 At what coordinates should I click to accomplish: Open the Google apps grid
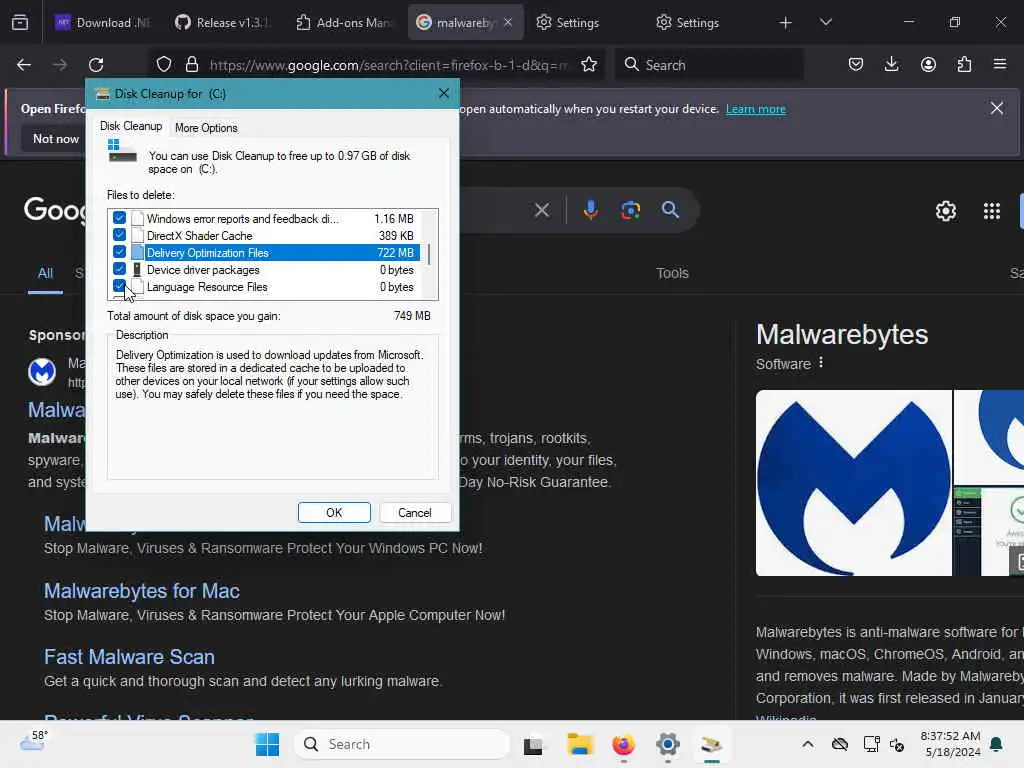click(x=991, y=211)
